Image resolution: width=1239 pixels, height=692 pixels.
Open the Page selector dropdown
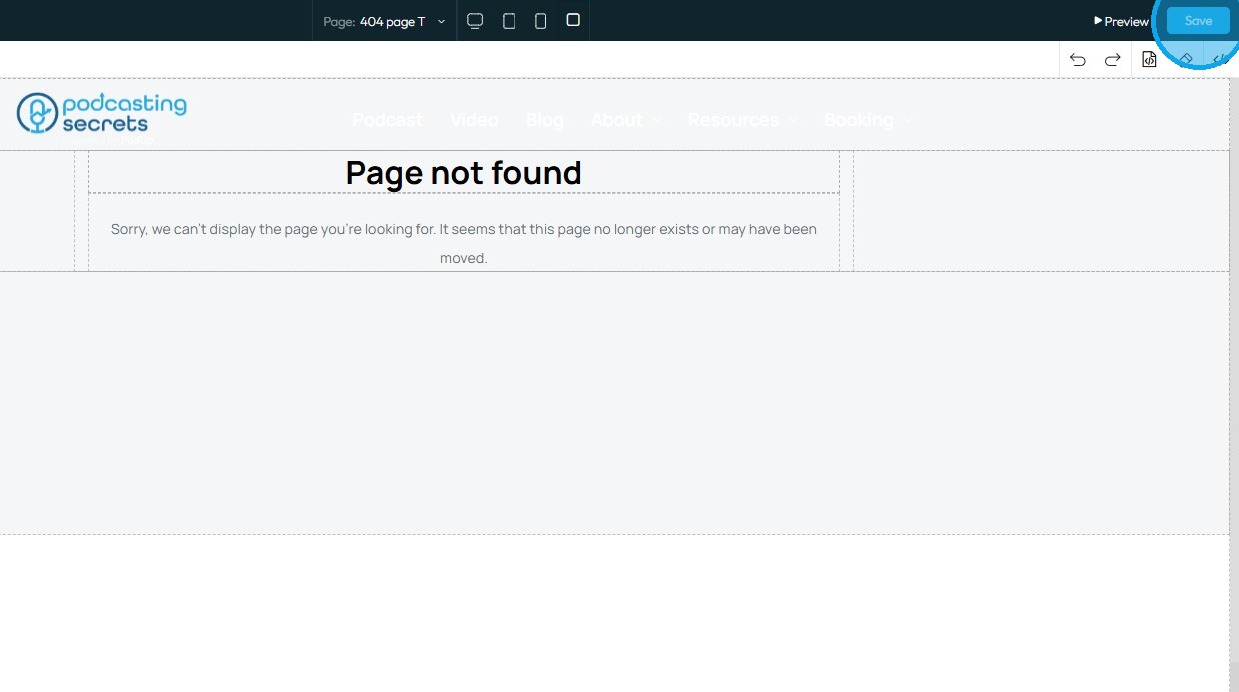click(384, 21)
